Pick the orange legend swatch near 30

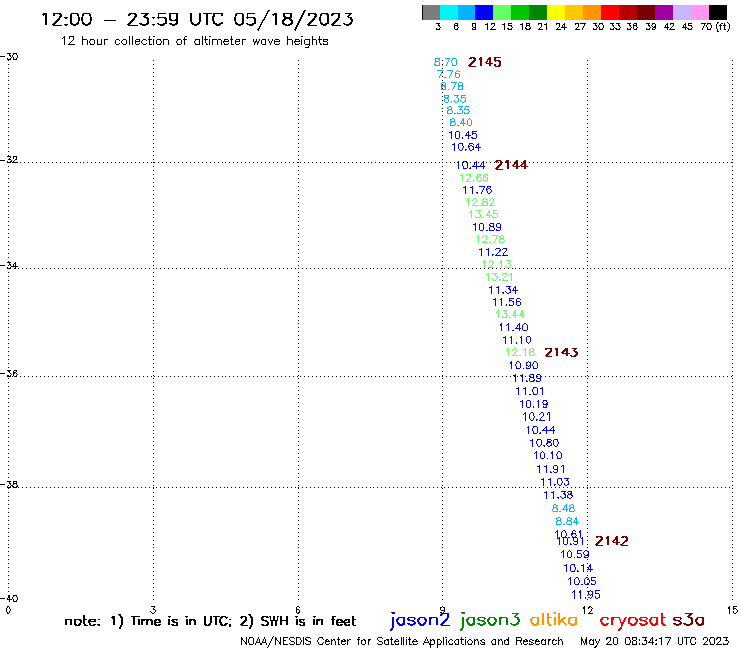(591, 12)
